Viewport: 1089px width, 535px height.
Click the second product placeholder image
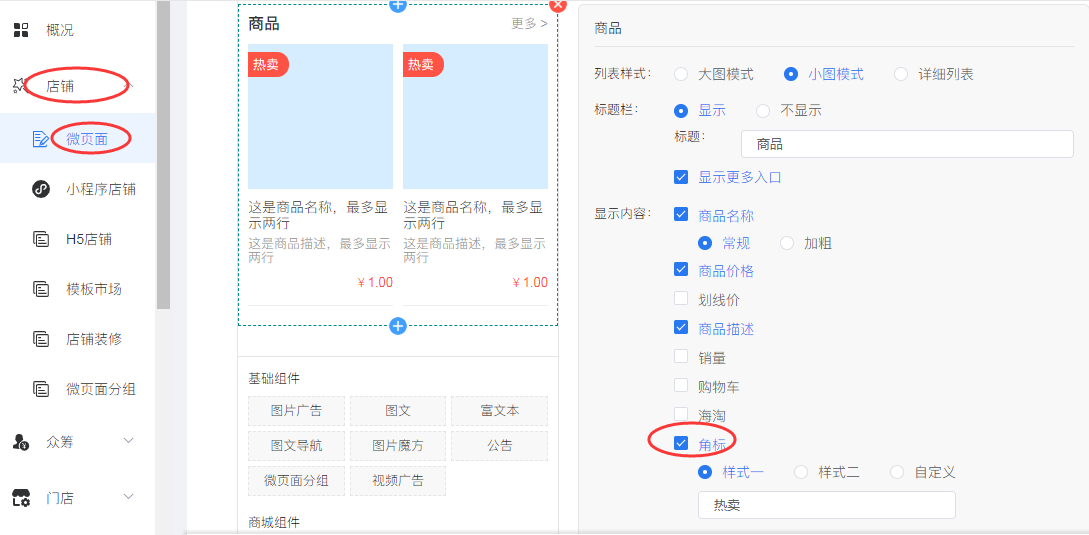point(475,117)
